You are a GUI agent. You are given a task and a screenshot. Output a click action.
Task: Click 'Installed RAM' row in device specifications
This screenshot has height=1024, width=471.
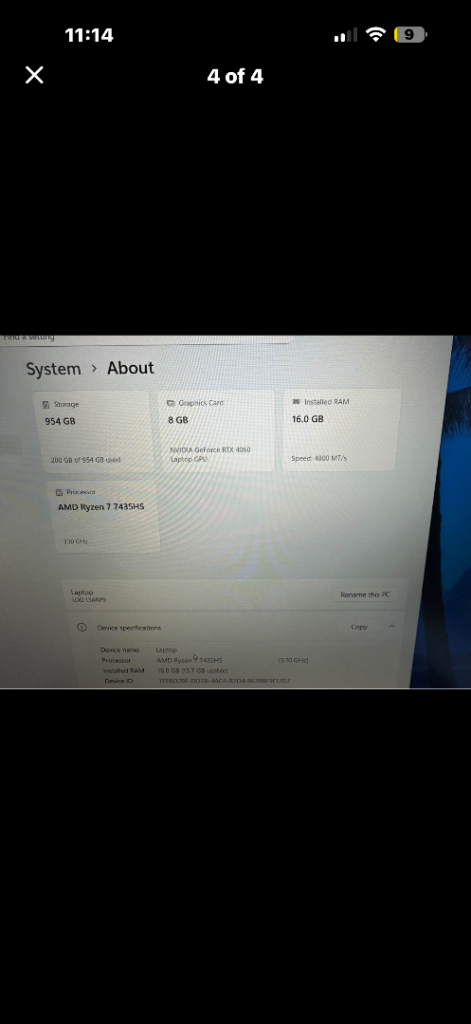pyautogui.click(x=123, y=671)
